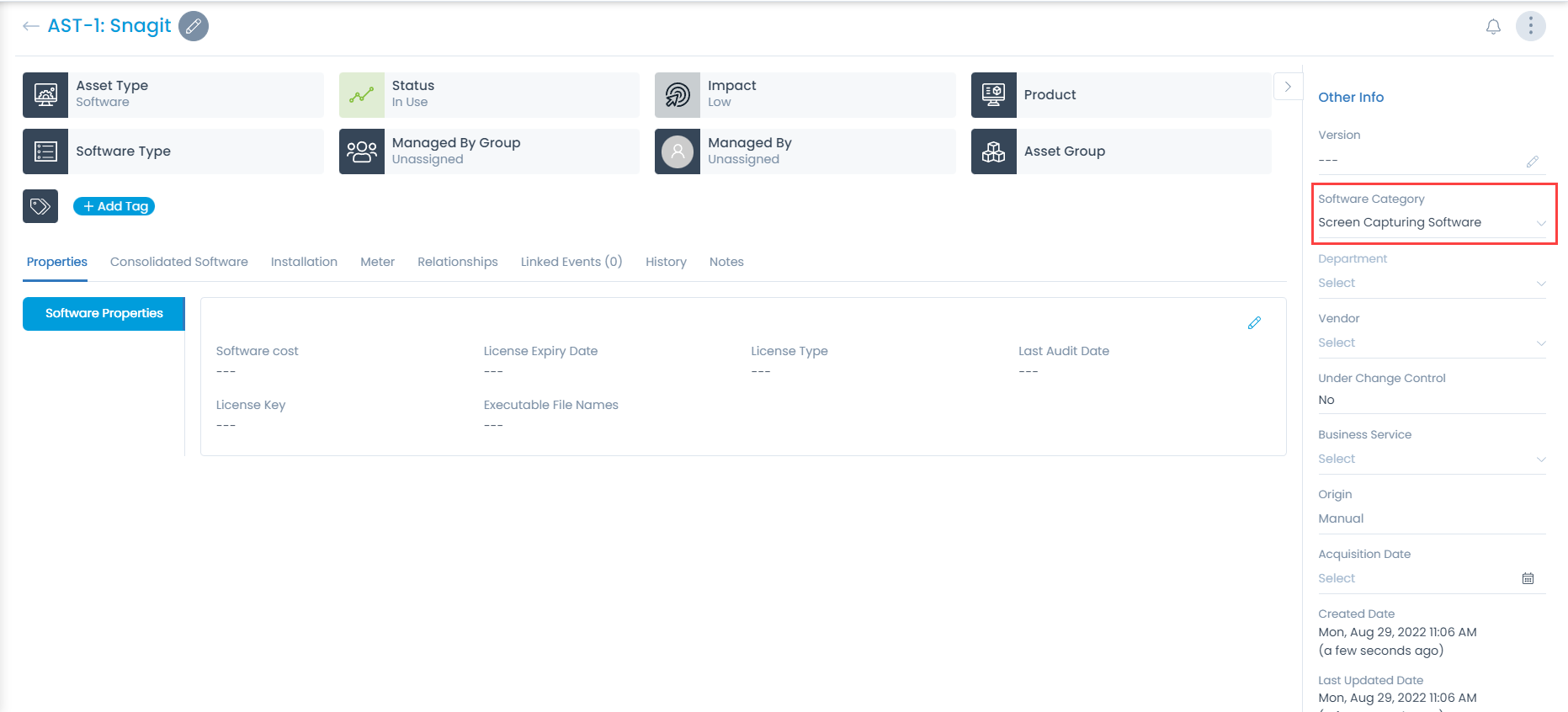Click the Version value field
Screen dimensions: 1568x712
(1432, 160)
